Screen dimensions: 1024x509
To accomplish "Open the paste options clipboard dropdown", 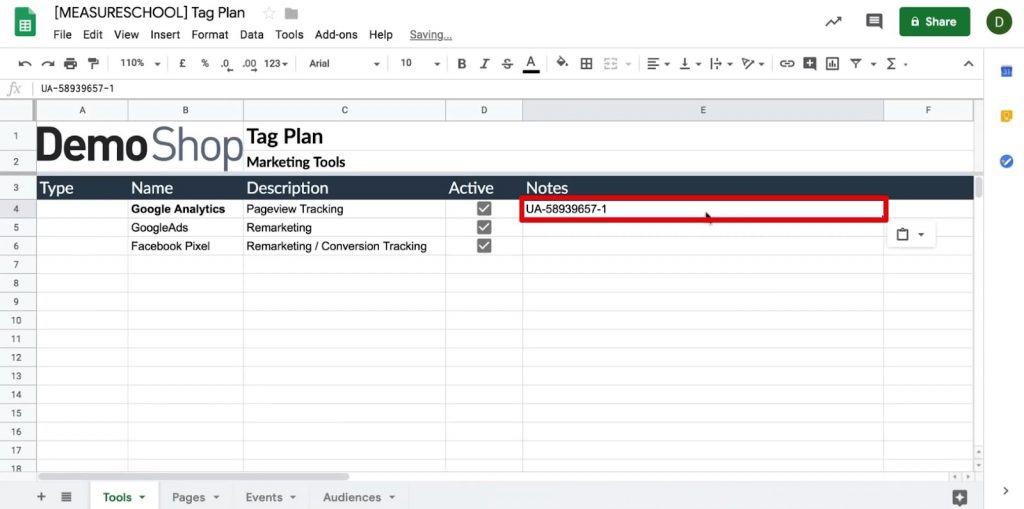I will (910, 234).
